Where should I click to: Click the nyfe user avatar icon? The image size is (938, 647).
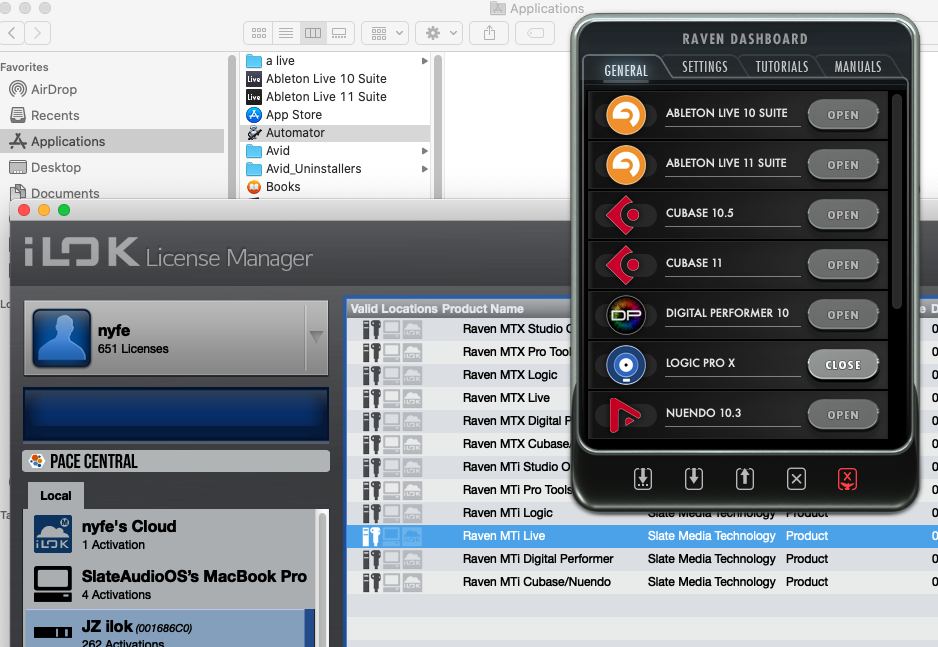point(62,339)
